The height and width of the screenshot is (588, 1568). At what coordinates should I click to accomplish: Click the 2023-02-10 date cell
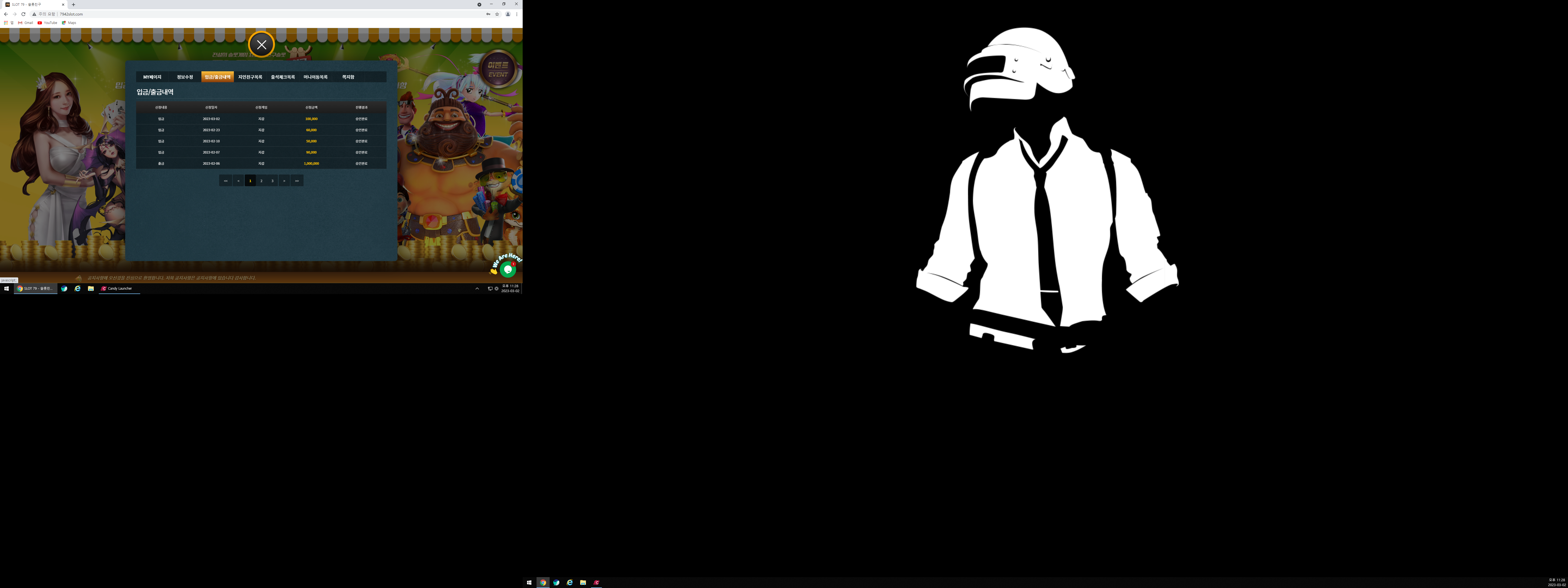click(x=211, y=141)
